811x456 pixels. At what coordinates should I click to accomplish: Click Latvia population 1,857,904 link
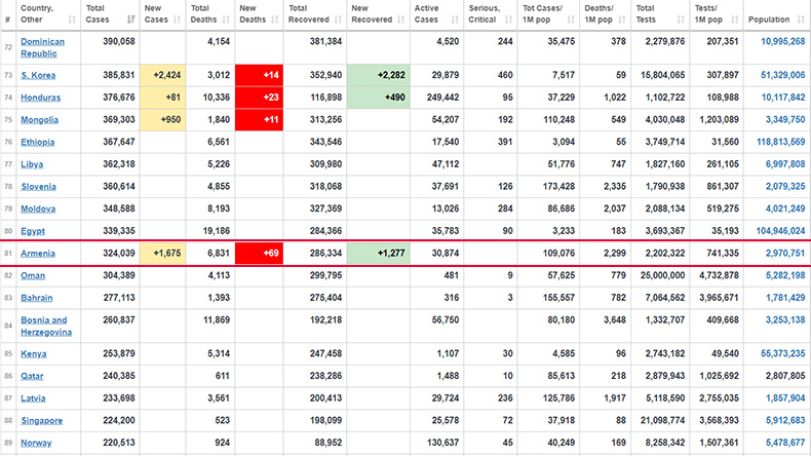coord(785,398)
